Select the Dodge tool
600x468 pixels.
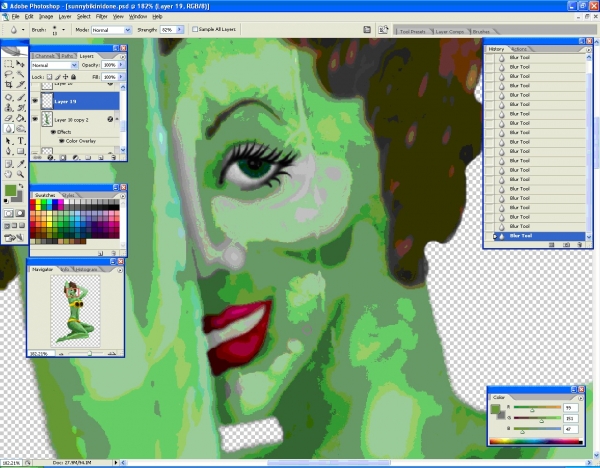tap(21, 129)
